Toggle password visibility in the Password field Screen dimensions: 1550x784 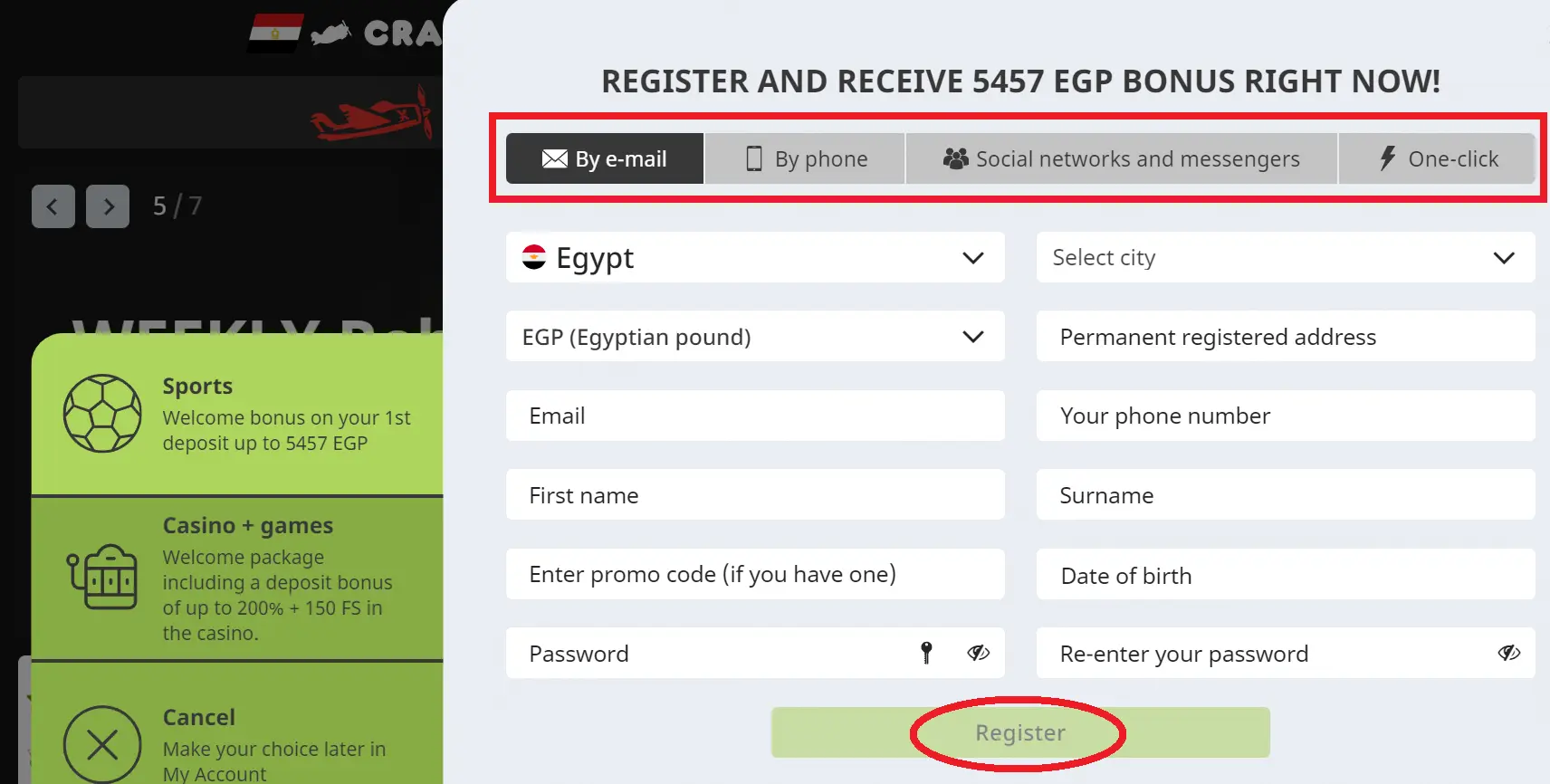[978, 653]
